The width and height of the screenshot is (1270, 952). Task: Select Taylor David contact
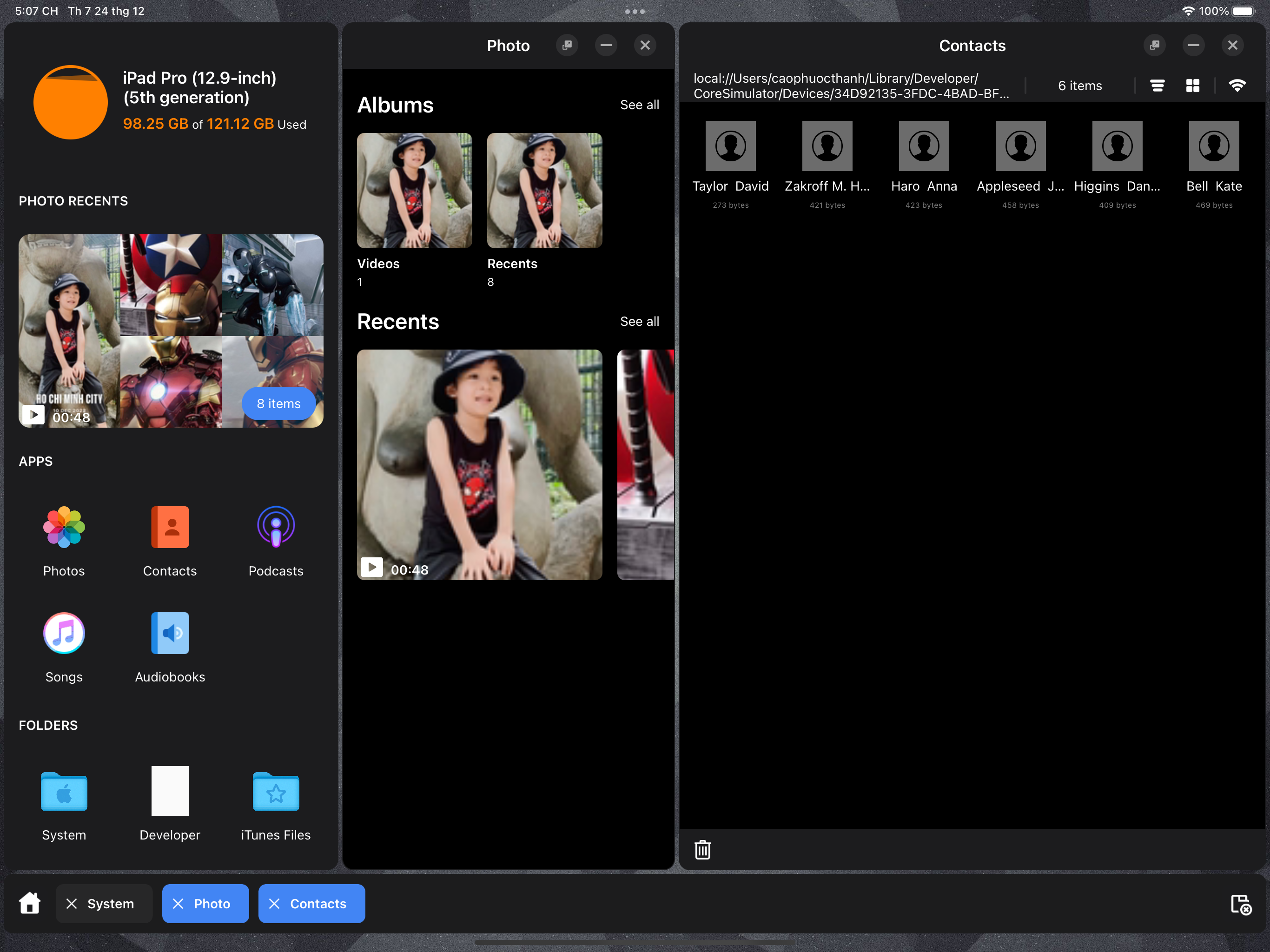731,165
